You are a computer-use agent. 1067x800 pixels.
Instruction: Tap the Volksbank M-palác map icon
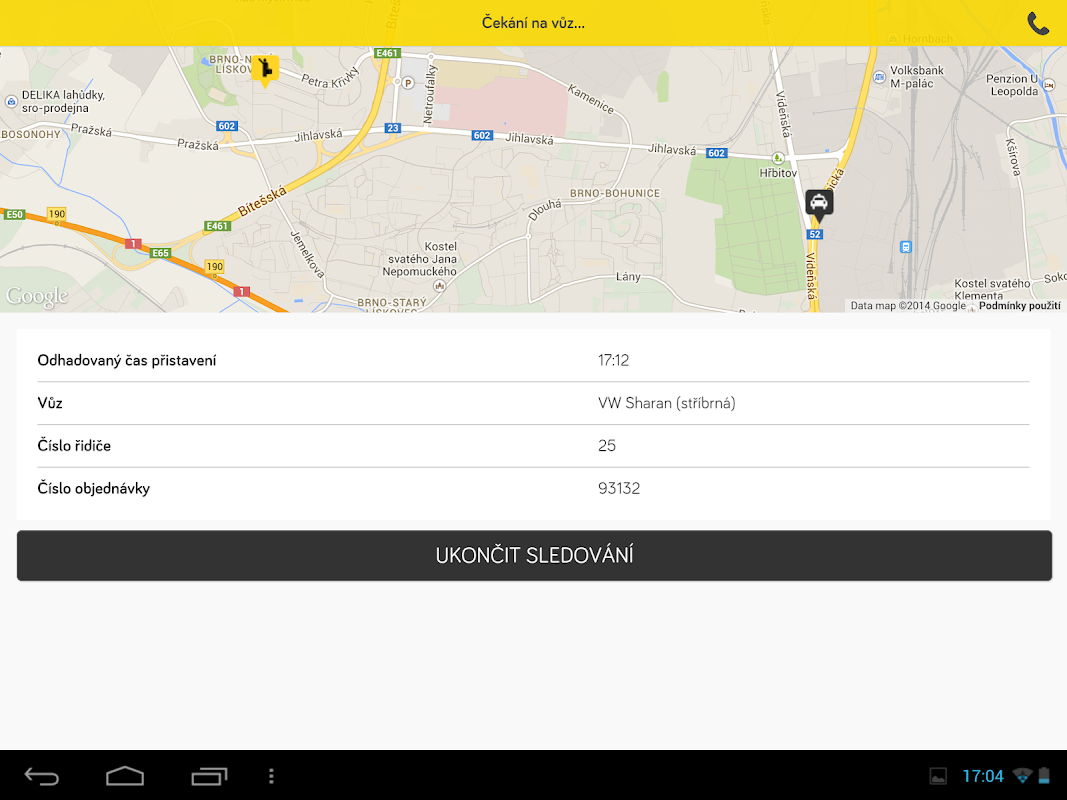[x=879, y=76]
